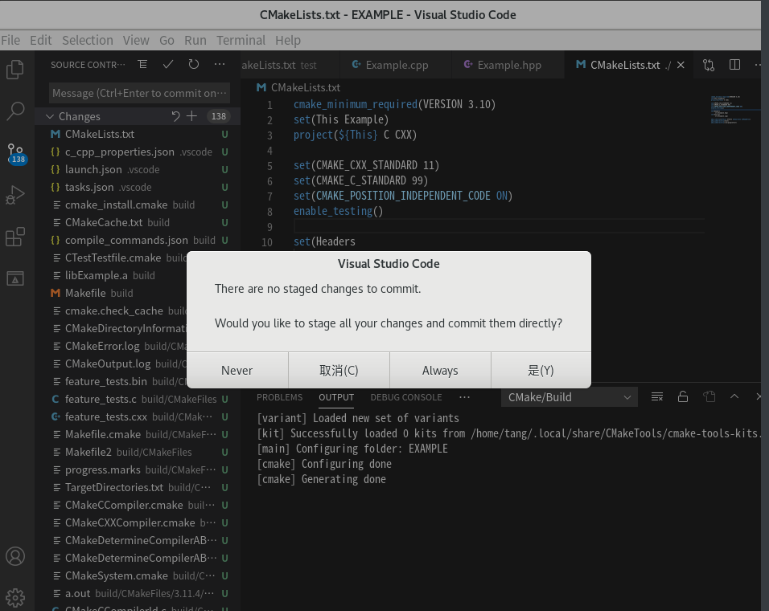This screenshot has height=611, width=769.
Task: Select CMakeLists.txt in Changes list
Action: (138, 134)
